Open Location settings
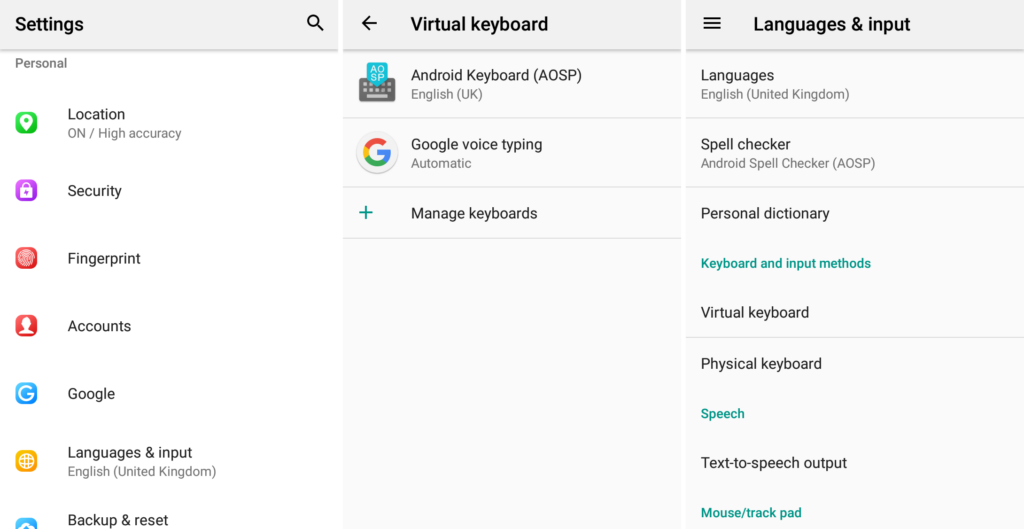 tap(169, 123)
